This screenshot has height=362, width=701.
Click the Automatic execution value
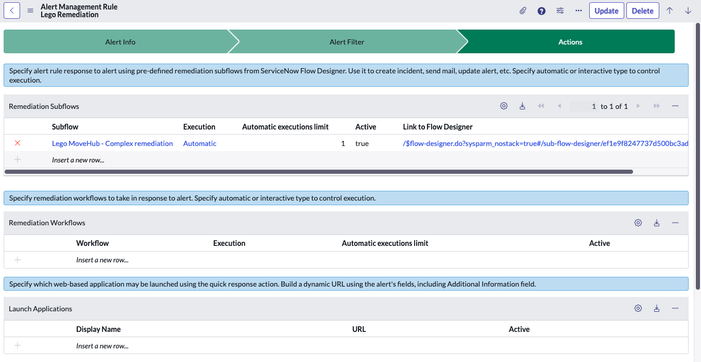(x=199, y=143)
